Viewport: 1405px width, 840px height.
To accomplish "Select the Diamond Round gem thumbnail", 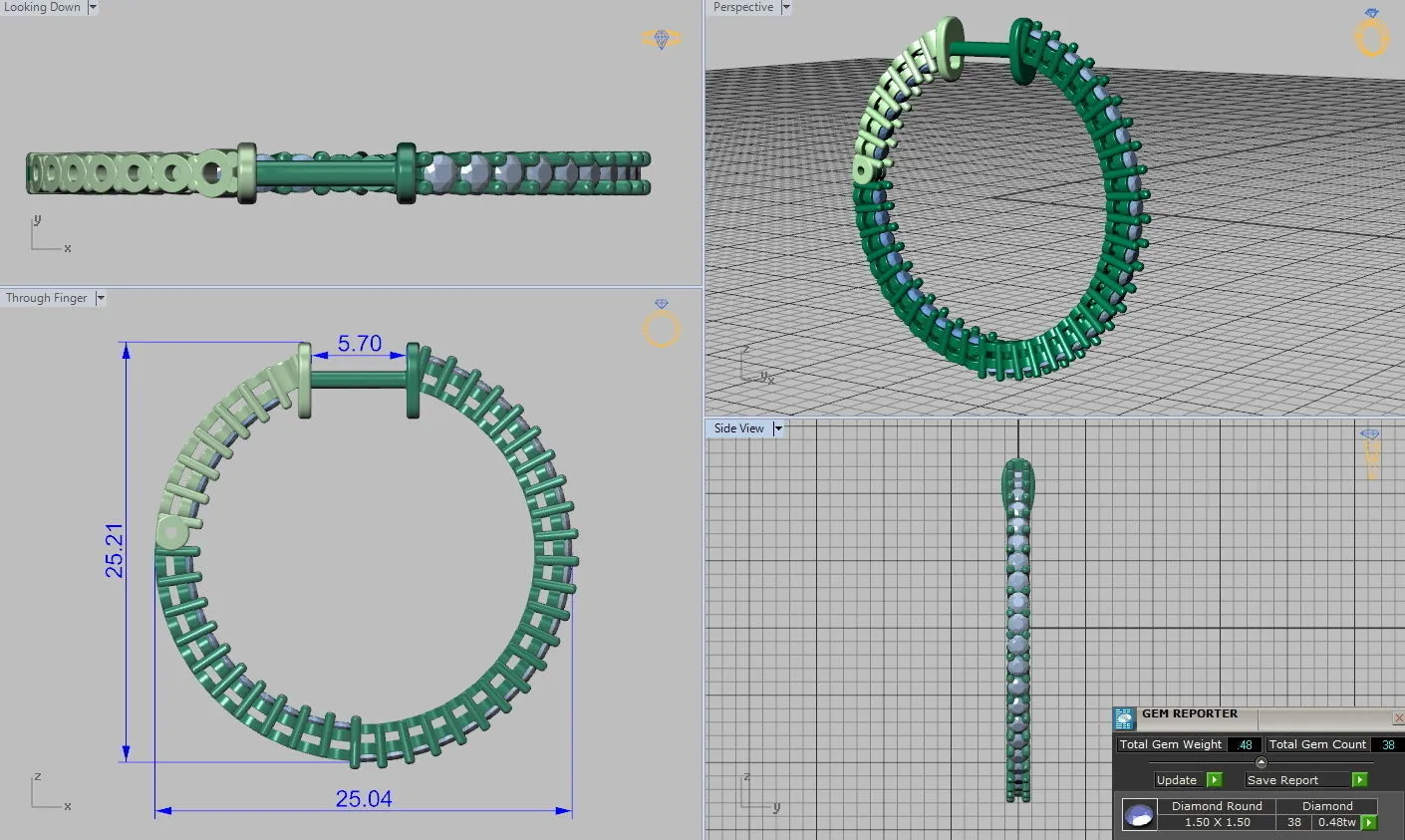I will coord(1139,814).
